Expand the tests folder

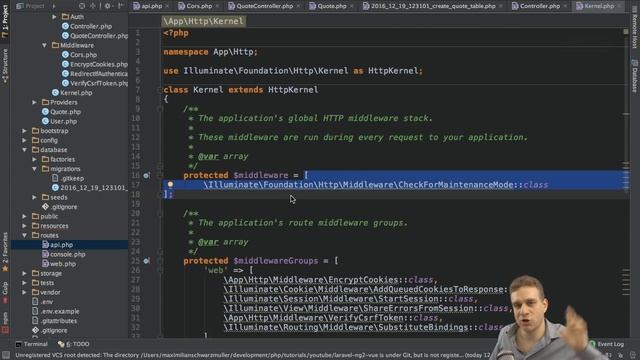[x=25, y=283]
